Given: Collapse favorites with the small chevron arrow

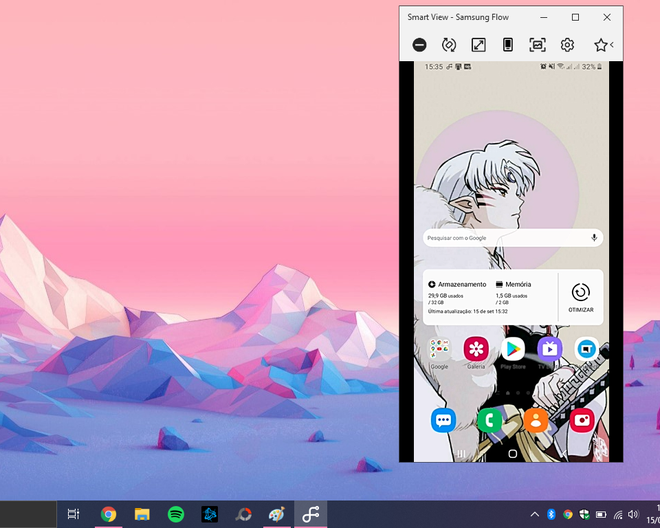Looking at the screenshot, I should 612,45.
